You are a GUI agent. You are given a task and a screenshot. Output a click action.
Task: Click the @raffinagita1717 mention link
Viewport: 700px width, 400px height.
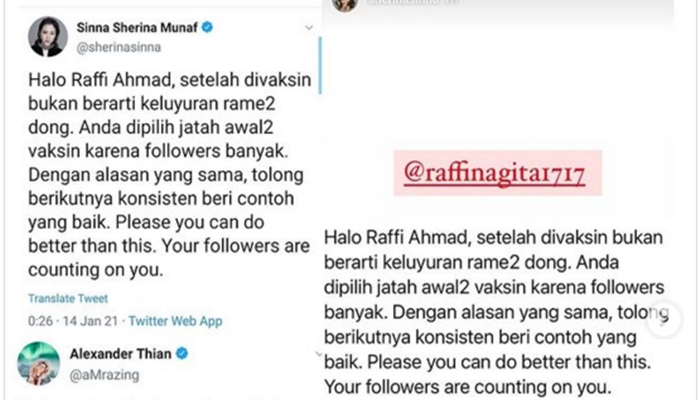click(494, 173)
